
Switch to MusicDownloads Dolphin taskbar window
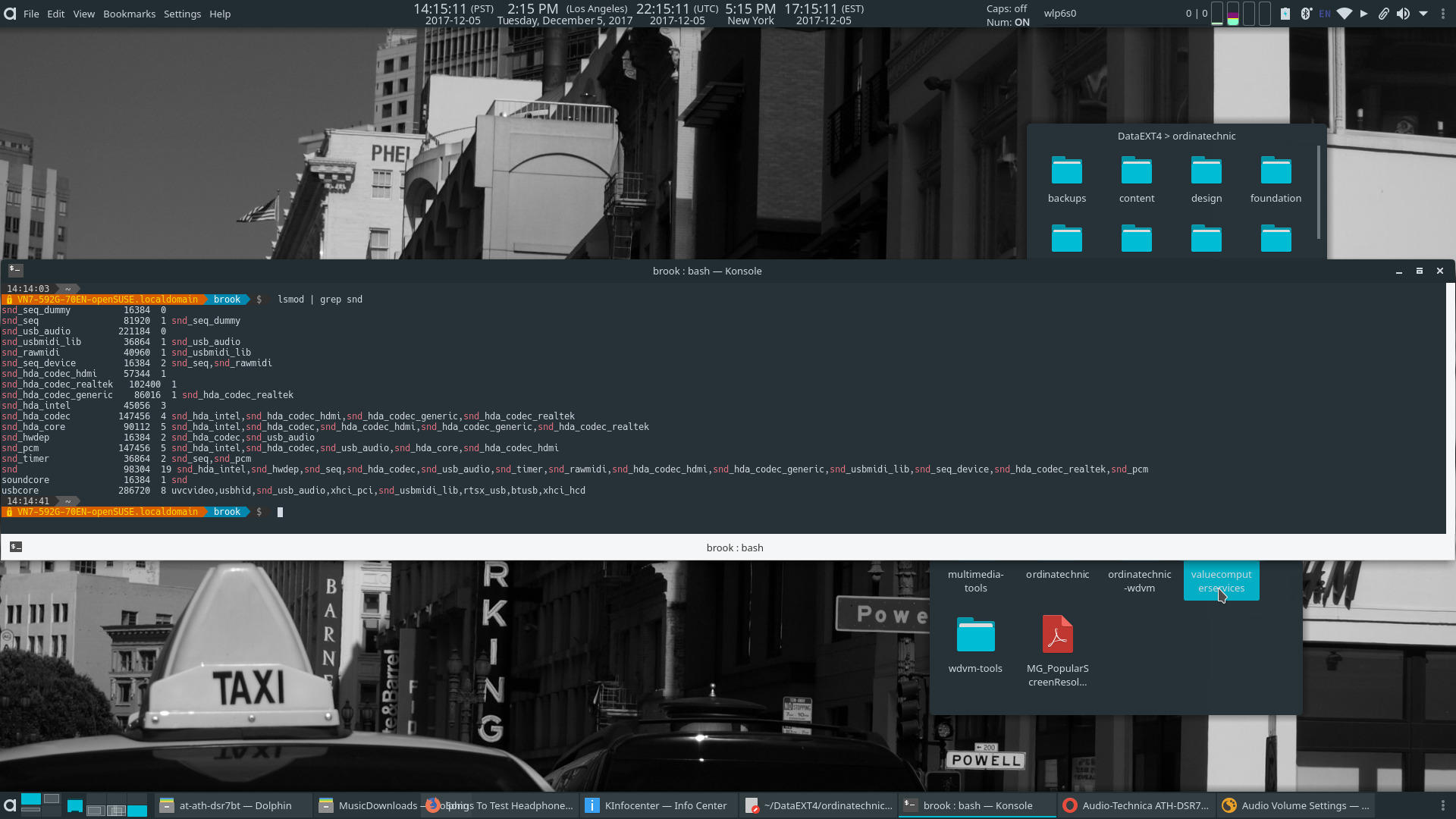[368, 805]
